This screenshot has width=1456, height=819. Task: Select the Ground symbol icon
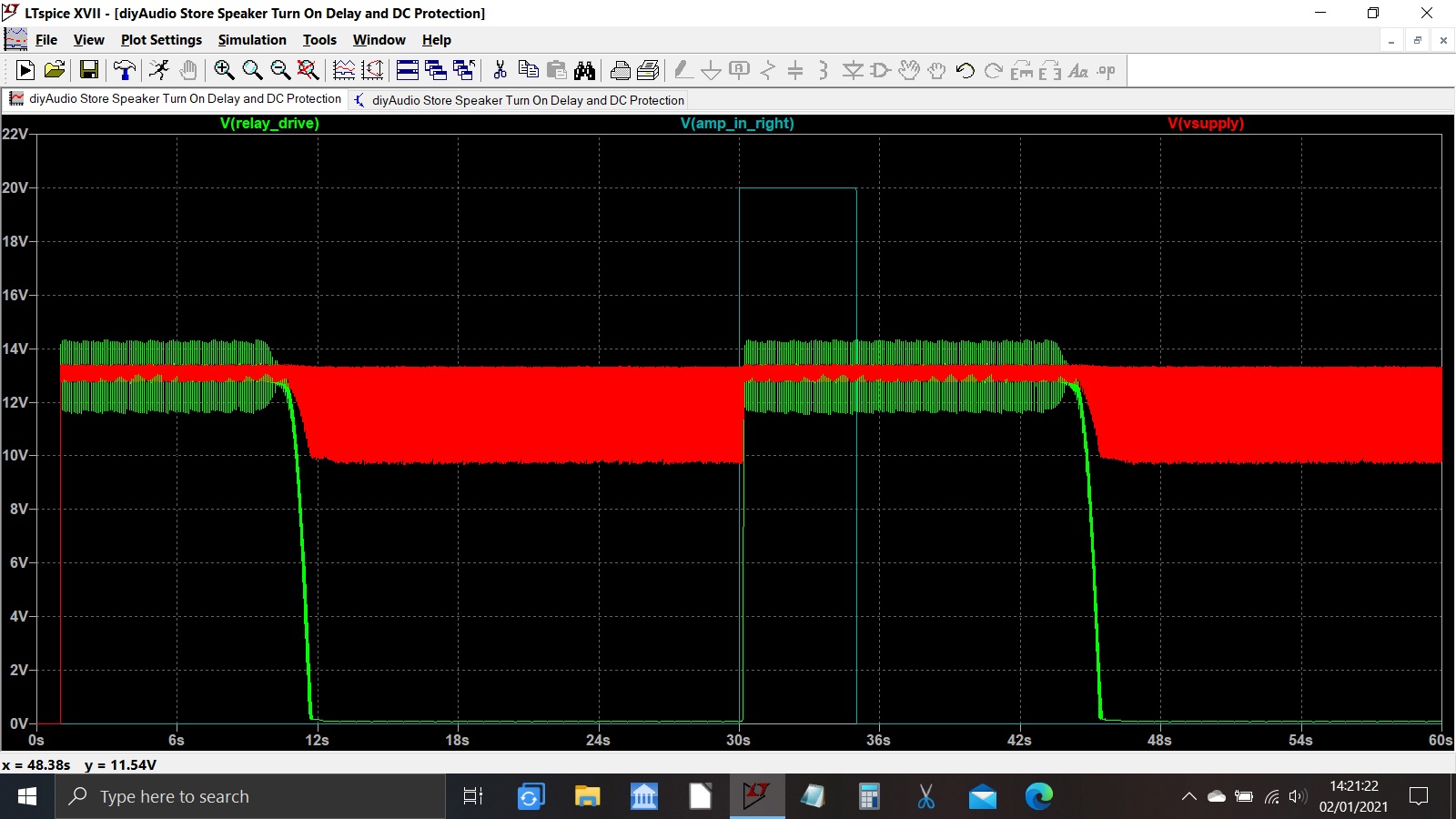coord(712,70)
